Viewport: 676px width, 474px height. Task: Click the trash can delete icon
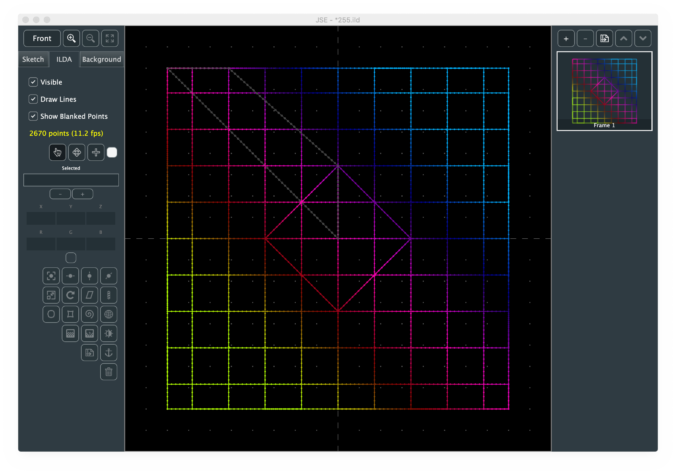click(x=108, y=371)
